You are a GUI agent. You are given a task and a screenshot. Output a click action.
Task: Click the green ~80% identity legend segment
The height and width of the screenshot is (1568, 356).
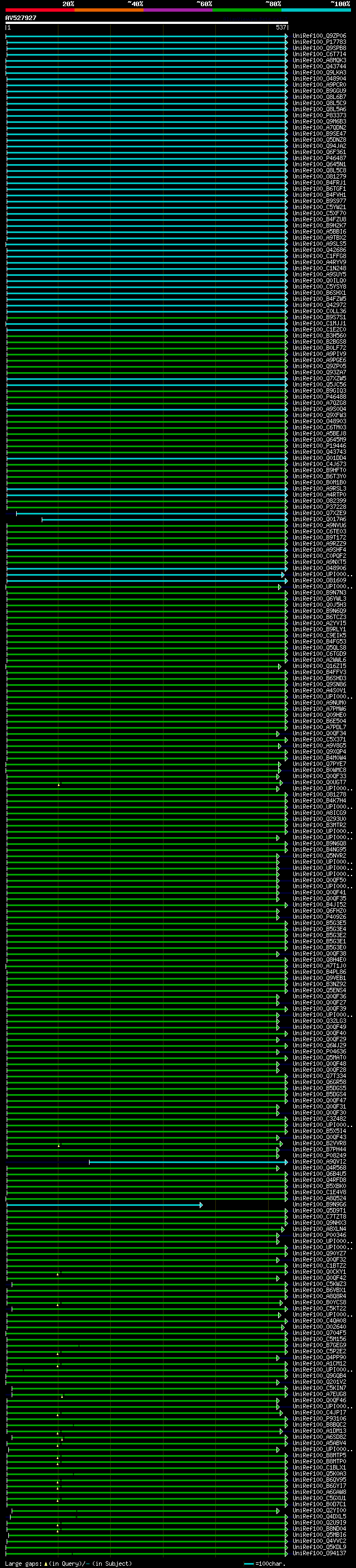247,11
